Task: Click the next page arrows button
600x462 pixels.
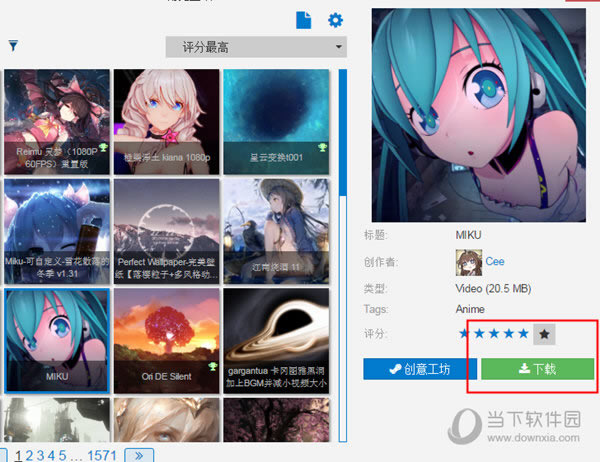Action: coord(139,455)
